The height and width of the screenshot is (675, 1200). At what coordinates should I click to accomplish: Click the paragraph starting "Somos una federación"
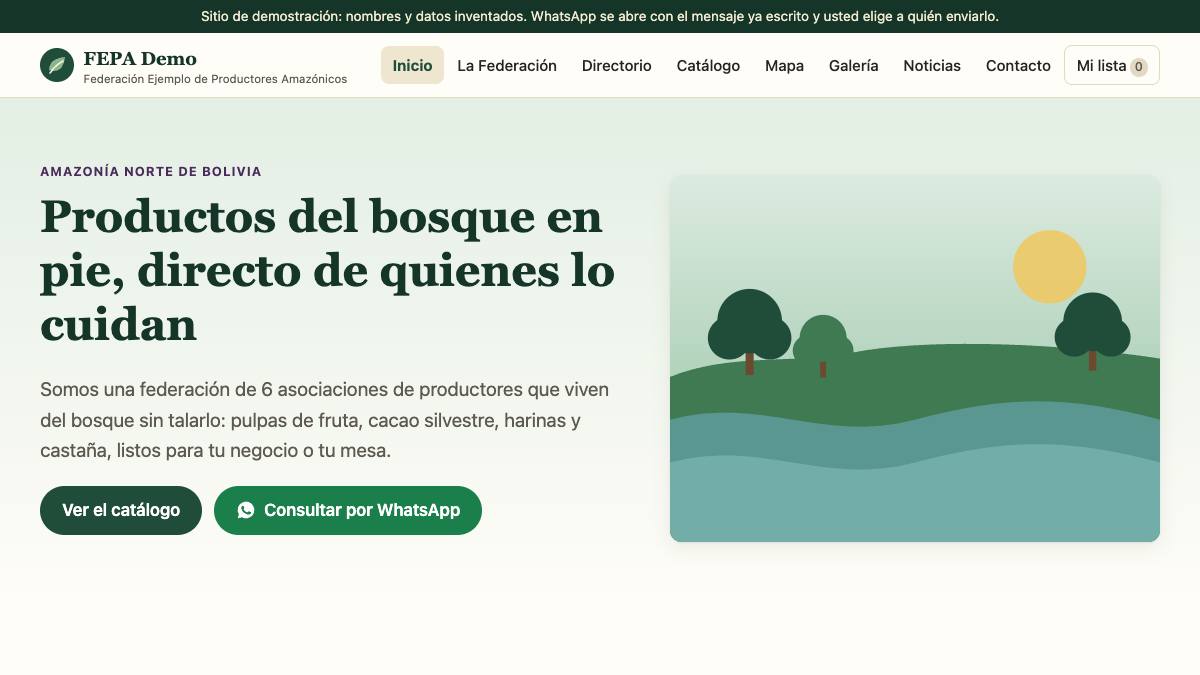[x=325, y=420]
